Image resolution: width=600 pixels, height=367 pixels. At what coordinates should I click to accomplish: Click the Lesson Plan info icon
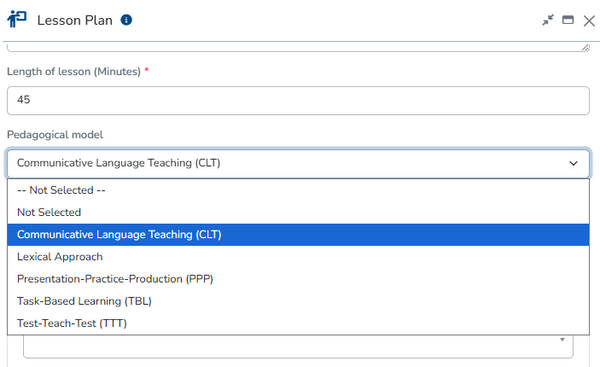[126, 20]
